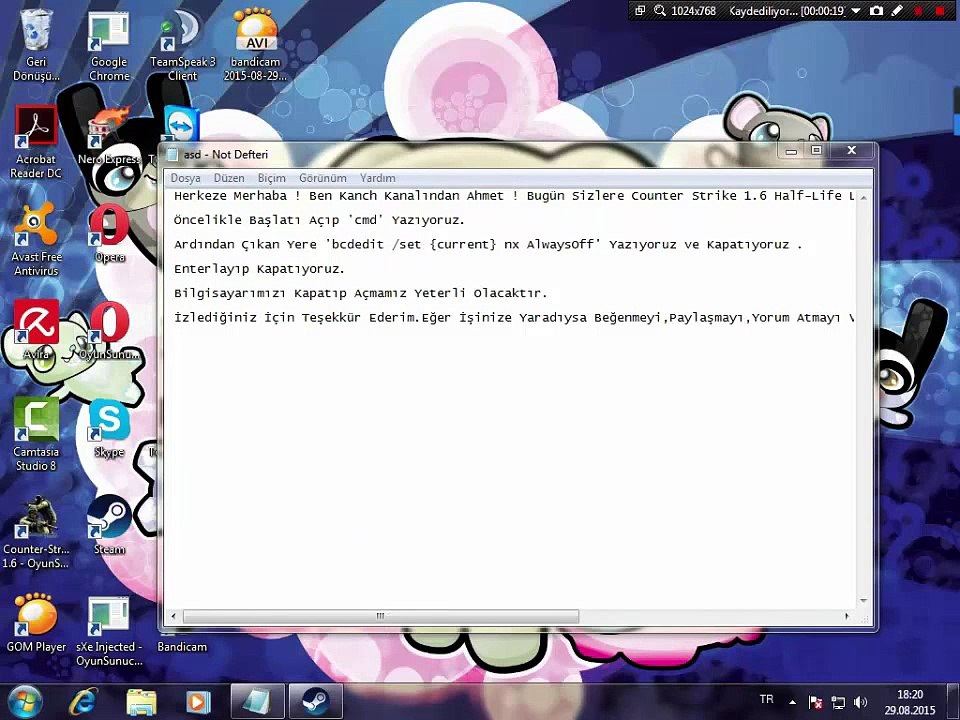Stop Bandicam recording red square button

coord(939,11)
